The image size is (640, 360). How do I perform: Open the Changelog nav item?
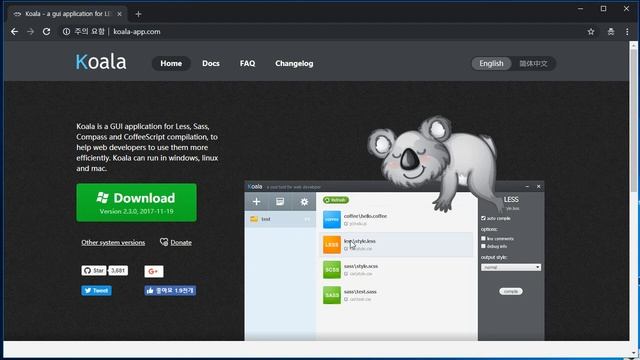294,63
